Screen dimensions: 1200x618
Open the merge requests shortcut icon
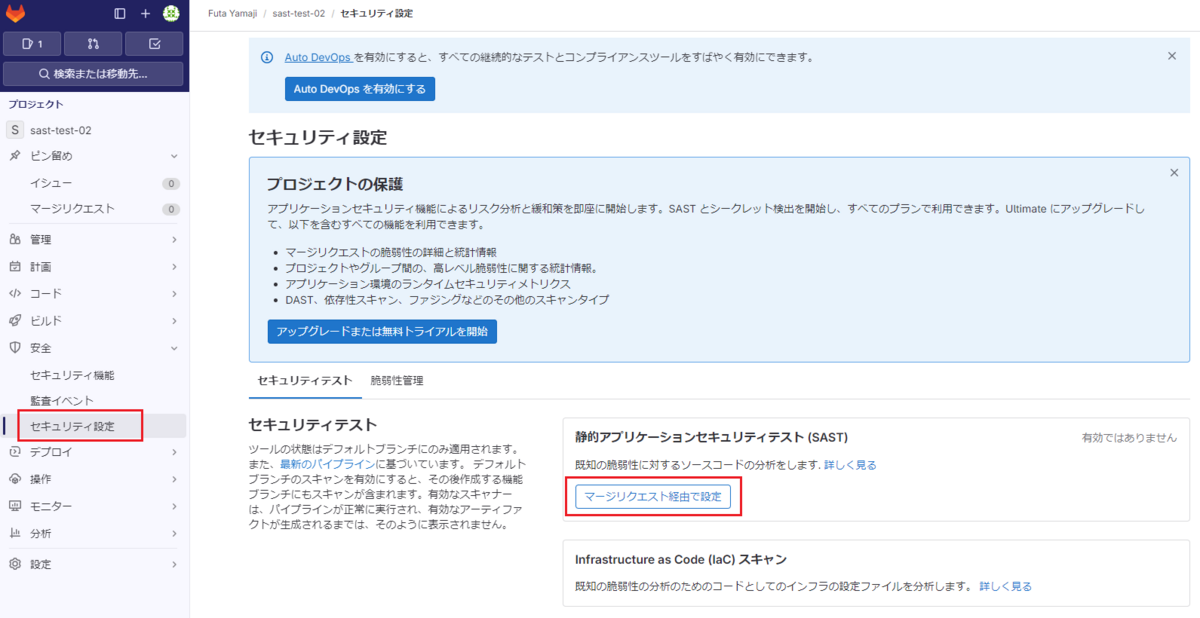(93, 44)
